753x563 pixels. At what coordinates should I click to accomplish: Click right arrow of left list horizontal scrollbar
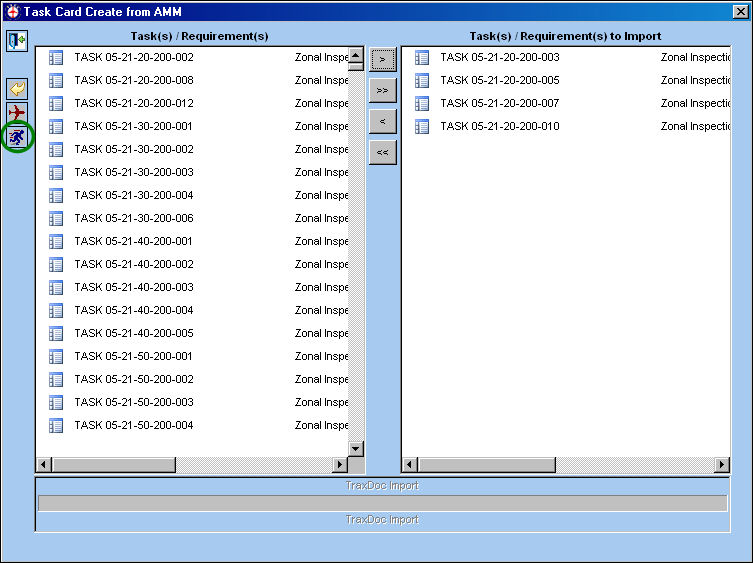click(340, 465)
